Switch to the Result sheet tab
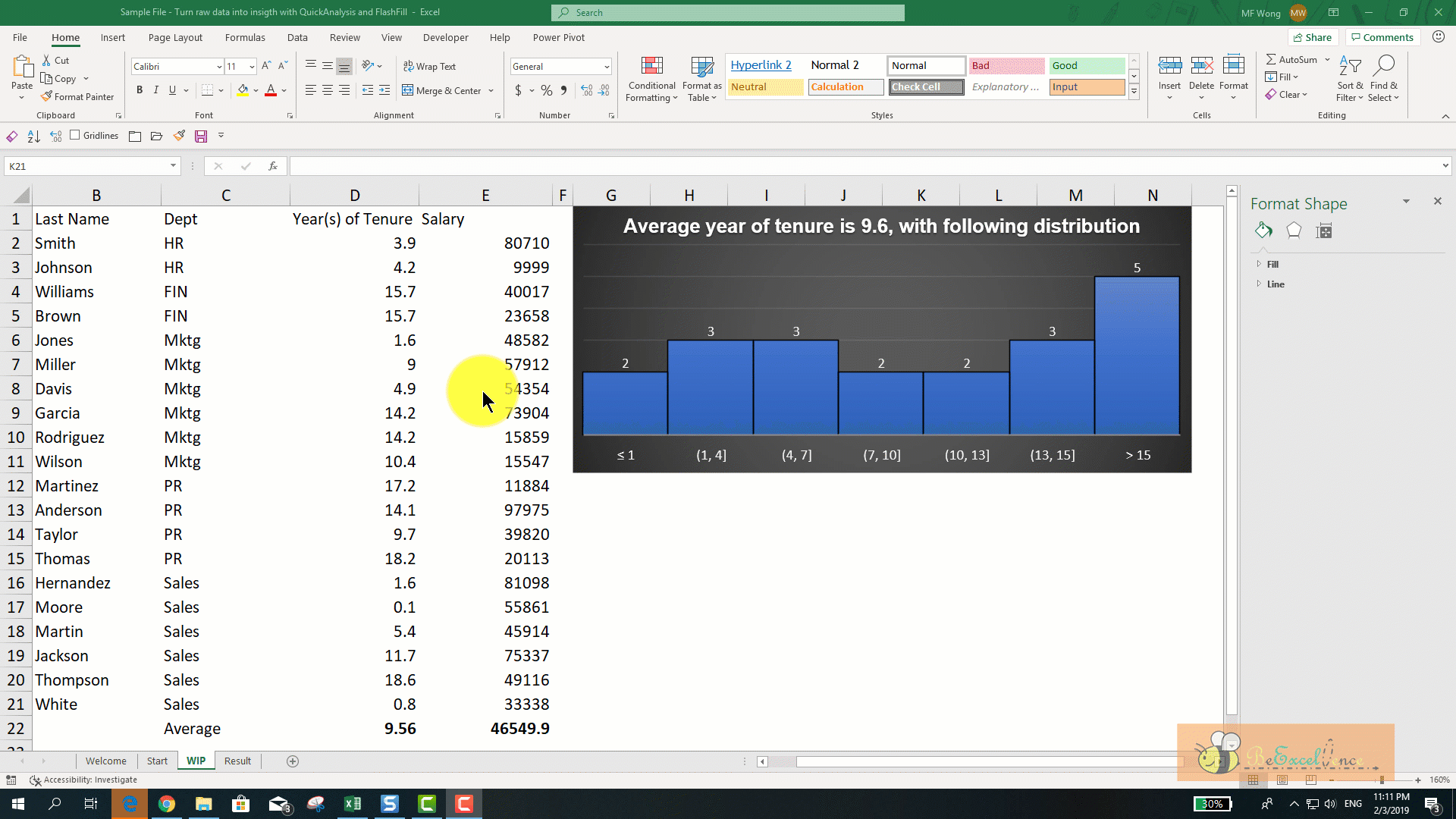1456x819 pixels. pyautogui.click(x=237, y=761)
